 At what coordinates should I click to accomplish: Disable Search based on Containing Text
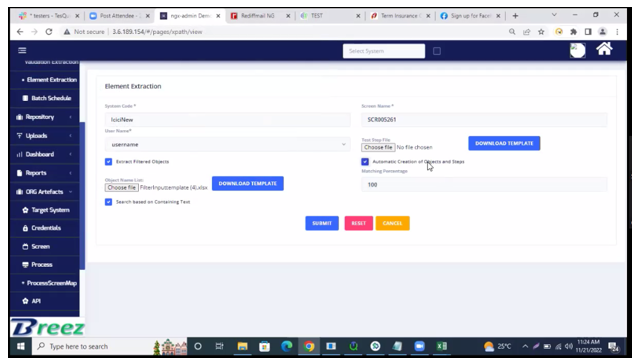pyautogui.click(x=108, y=202)
